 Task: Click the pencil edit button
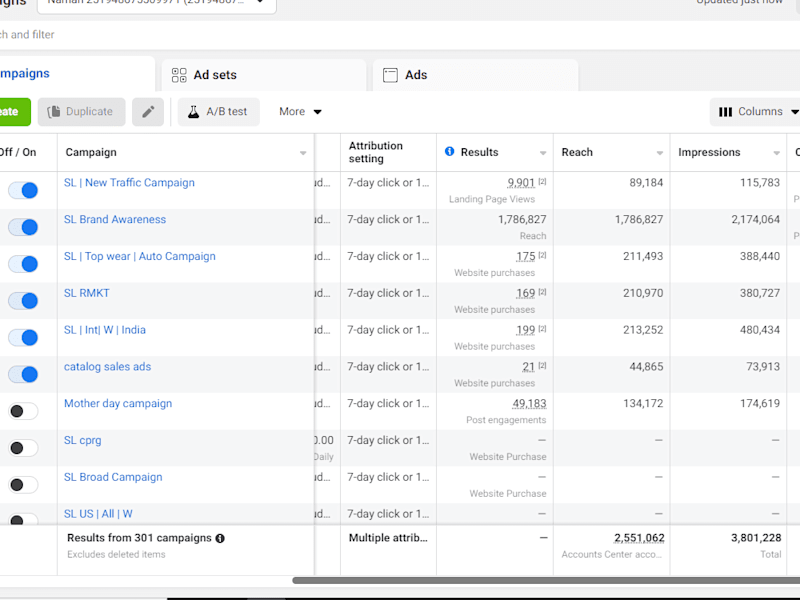[148, 112]
